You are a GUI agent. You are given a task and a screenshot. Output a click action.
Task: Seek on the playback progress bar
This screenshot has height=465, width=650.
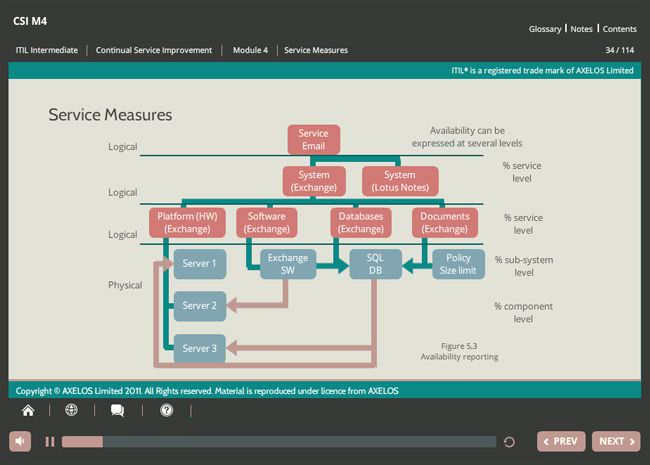(279, 442)
